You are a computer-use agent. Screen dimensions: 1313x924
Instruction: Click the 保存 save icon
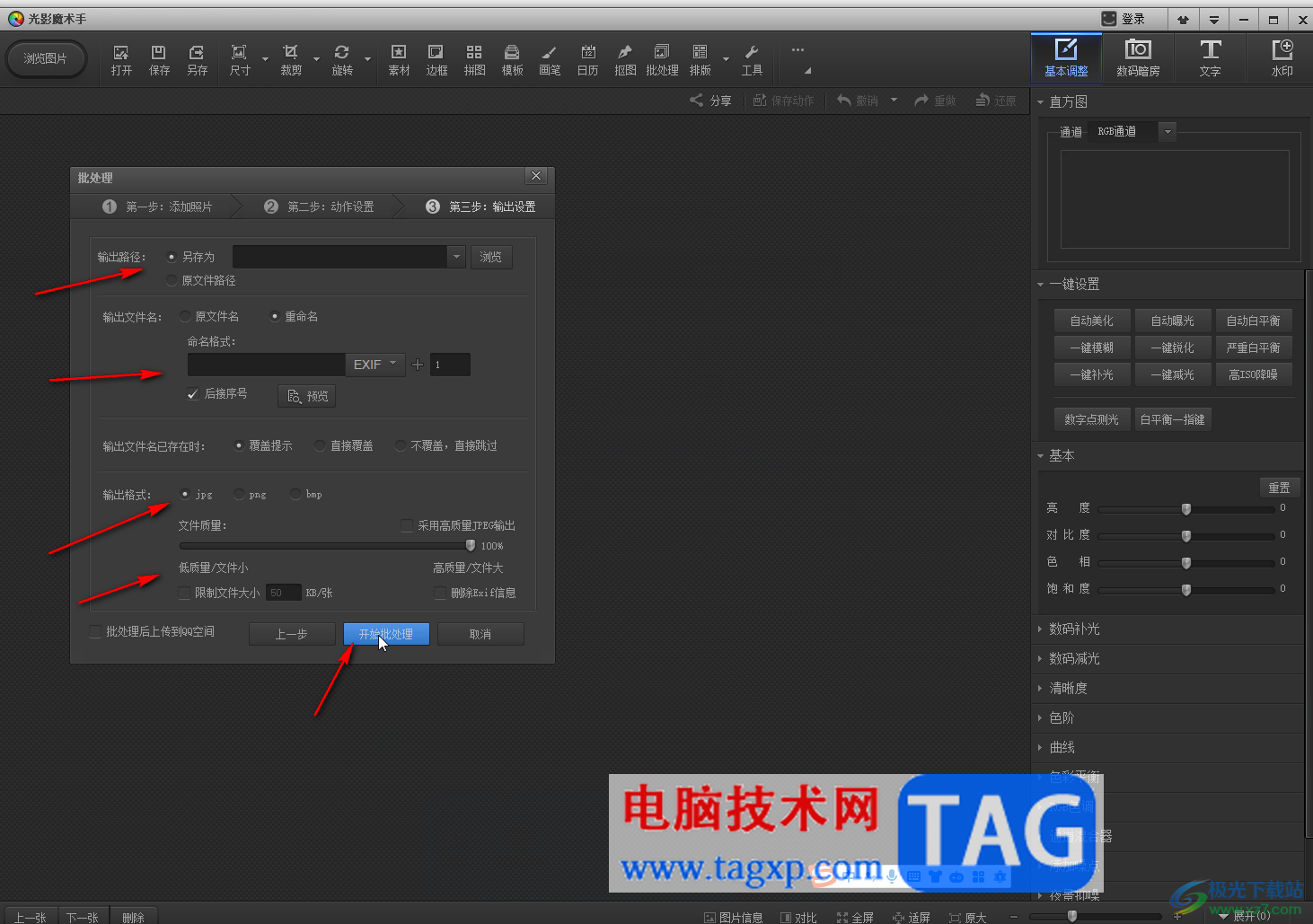tap(159, 60)
